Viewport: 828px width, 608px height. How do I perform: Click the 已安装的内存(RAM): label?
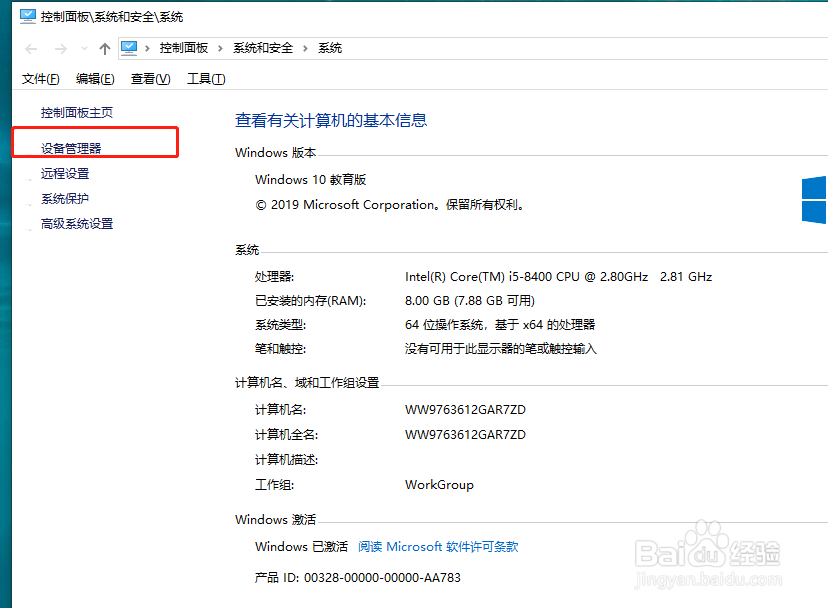310,301
